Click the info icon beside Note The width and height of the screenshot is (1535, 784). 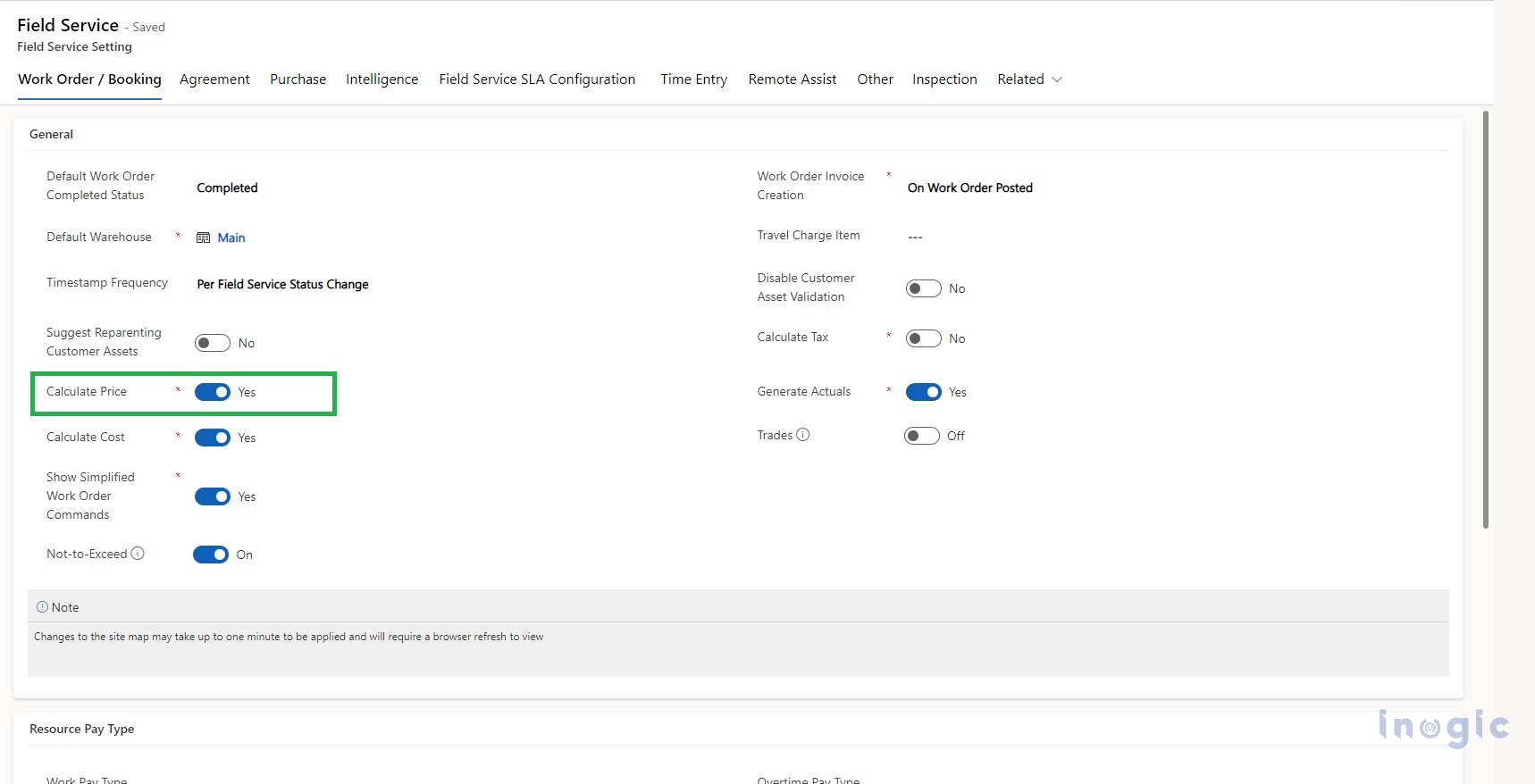[x=42, y=607]
